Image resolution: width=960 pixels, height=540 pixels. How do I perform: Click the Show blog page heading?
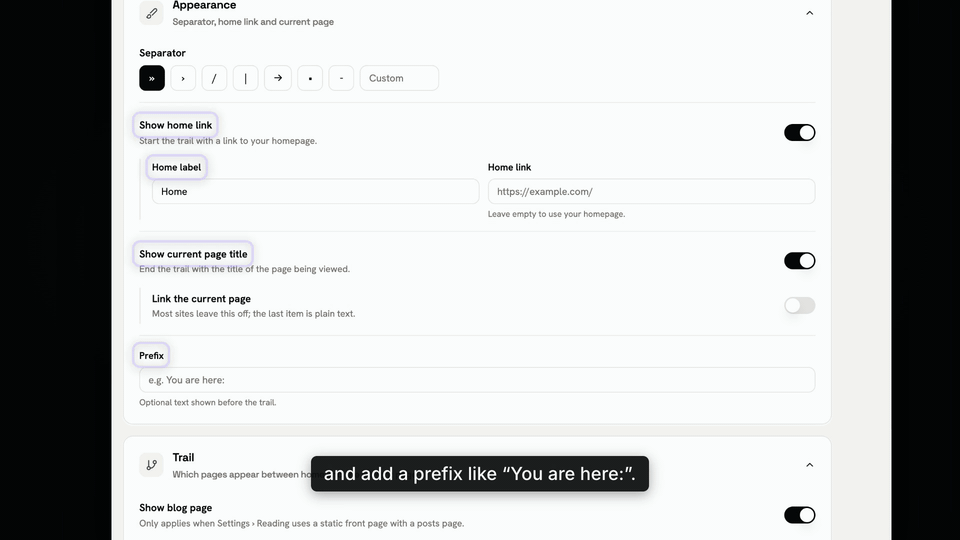(x=175, y=508)
